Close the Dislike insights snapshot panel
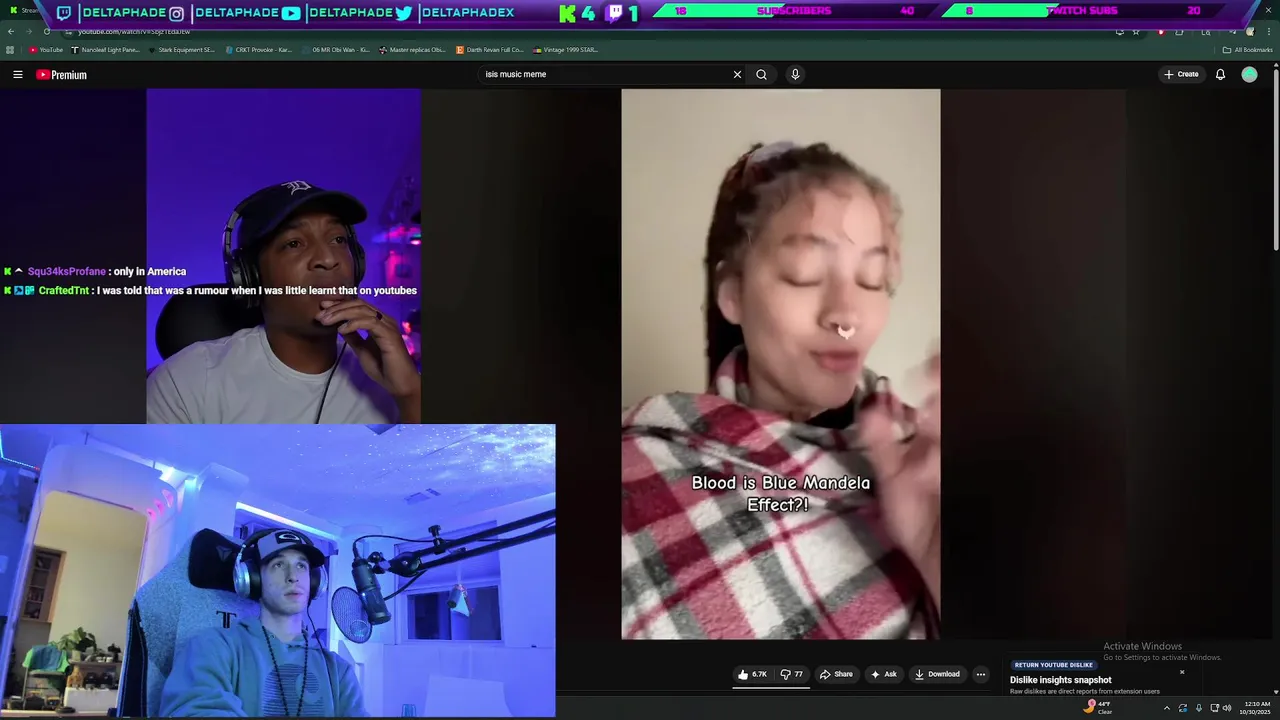Image resolution: width=1280 pixels, height=720 pixels. (1182, 672)
